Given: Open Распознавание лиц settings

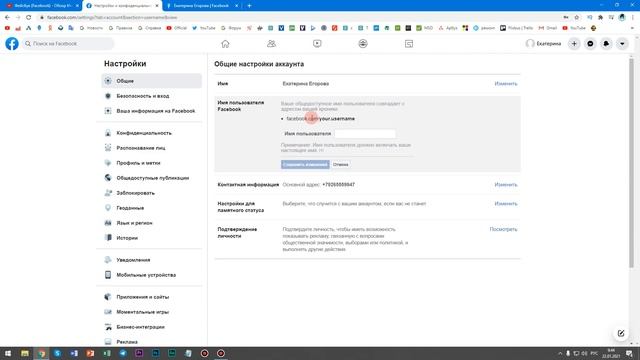Looking at the screenshot, I should [x=151, y=148].
